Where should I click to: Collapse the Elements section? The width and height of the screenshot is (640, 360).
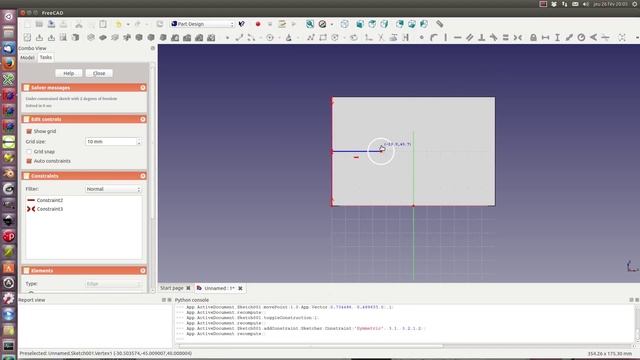pyautogui.click(x=143, y=270)
